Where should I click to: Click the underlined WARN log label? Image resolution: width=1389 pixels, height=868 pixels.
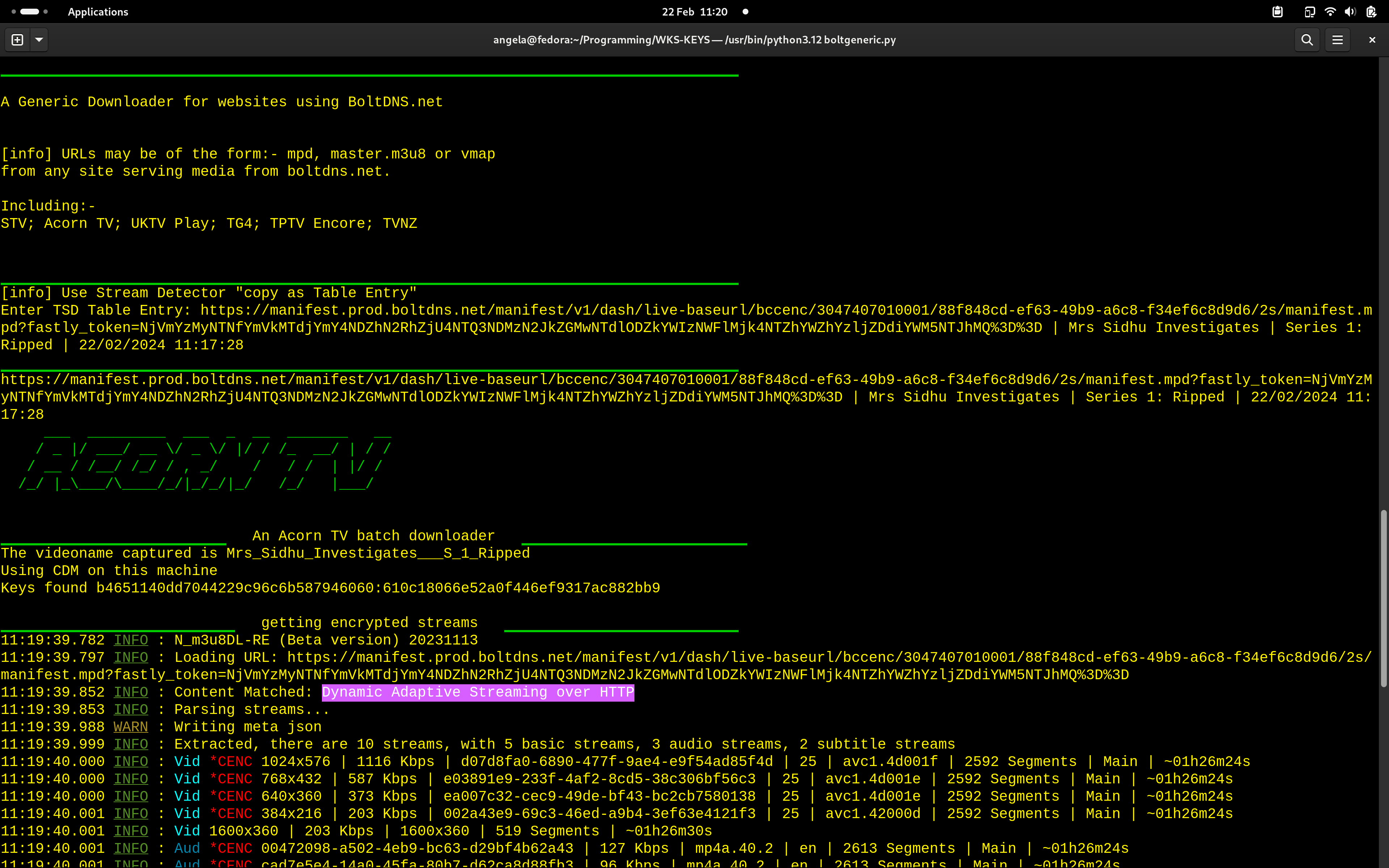[x=130, y=727]
